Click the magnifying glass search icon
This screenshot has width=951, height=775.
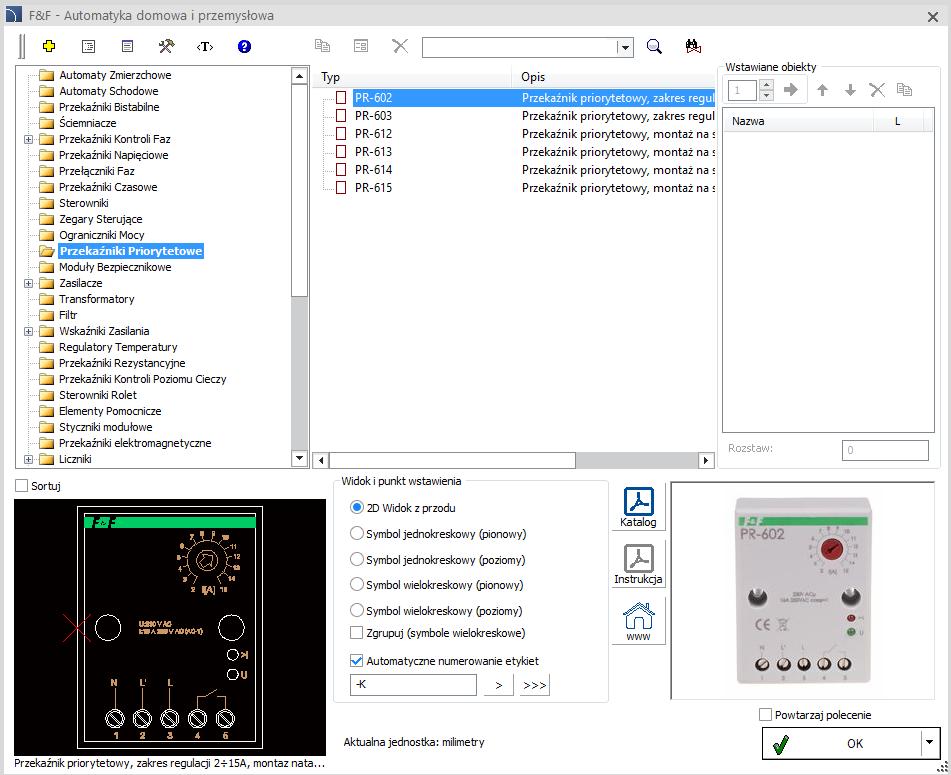pyautogui.click(x=654, y=46)
